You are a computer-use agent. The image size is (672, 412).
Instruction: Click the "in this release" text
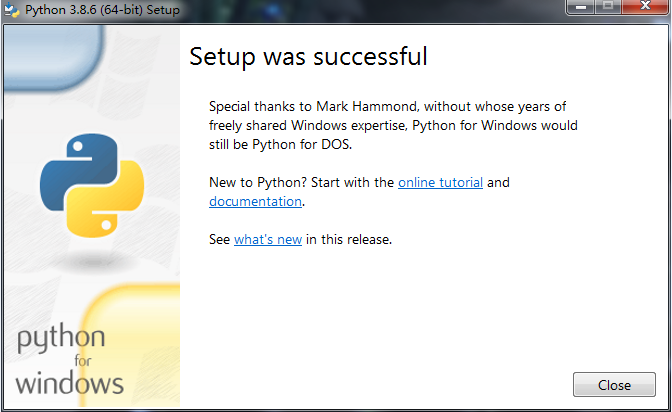pyautogui.click(x=349, y=240)
